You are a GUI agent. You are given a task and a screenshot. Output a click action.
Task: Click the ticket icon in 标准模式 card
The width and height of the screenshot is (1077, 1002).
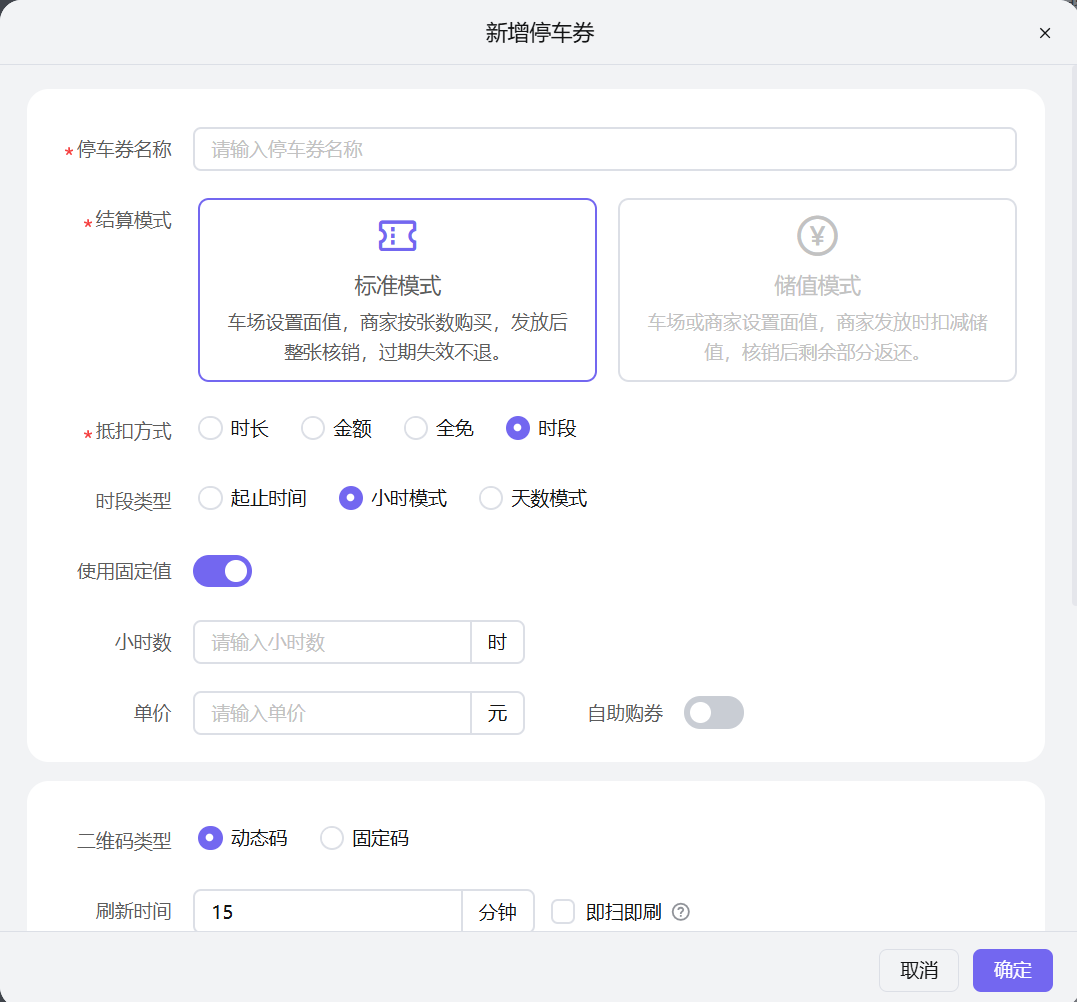(x=396, y=236)
